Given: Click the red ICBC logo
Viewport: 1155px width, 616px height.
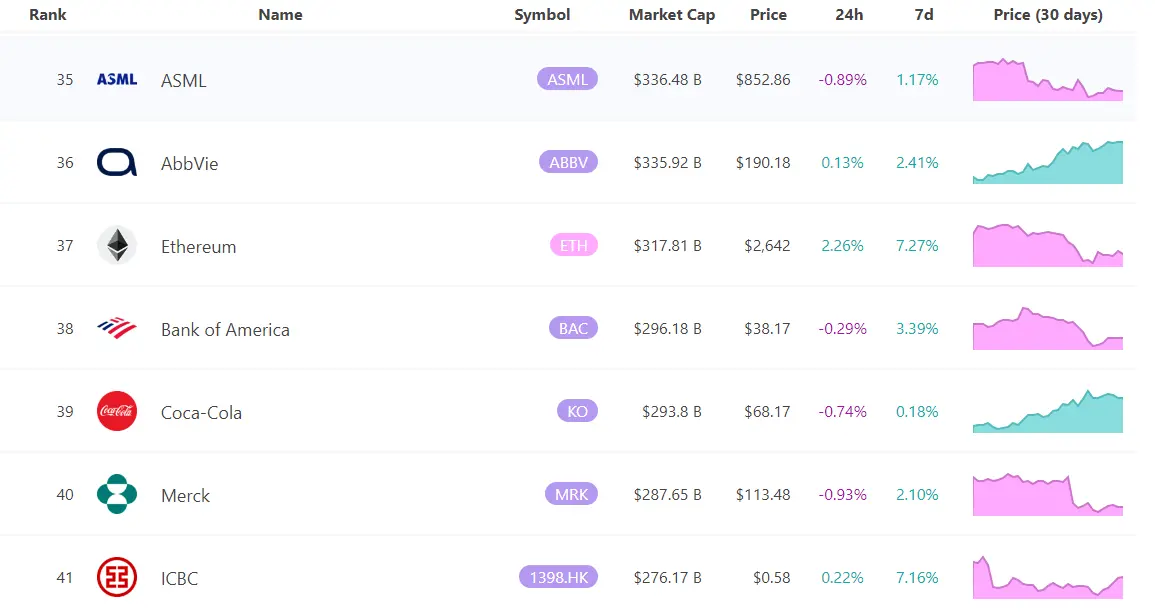Looking at the screenshot, I should (117, 577).
